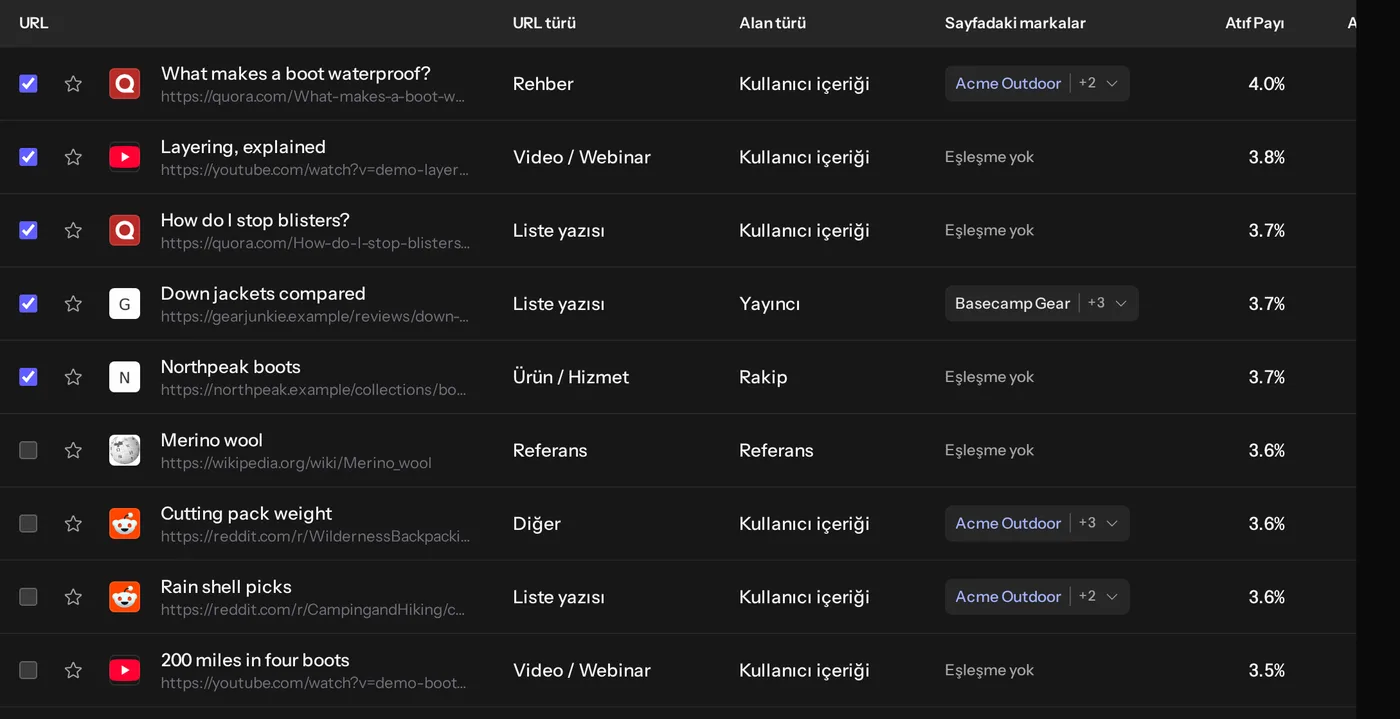
Task: Check the 'Merino wool' row checkbox
Action: (x=28, y=450)
